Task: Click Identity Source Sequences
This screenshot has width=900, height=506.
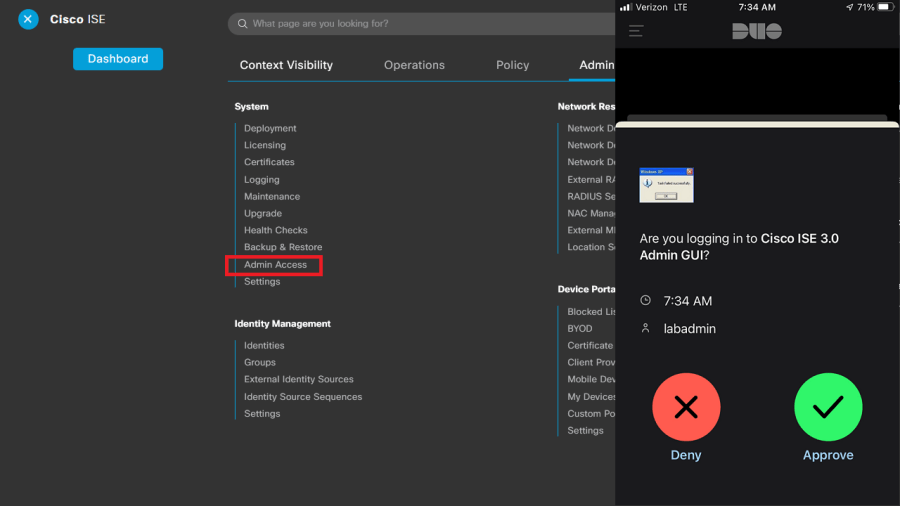Action: pyautogui.click(x=303, y=397)
